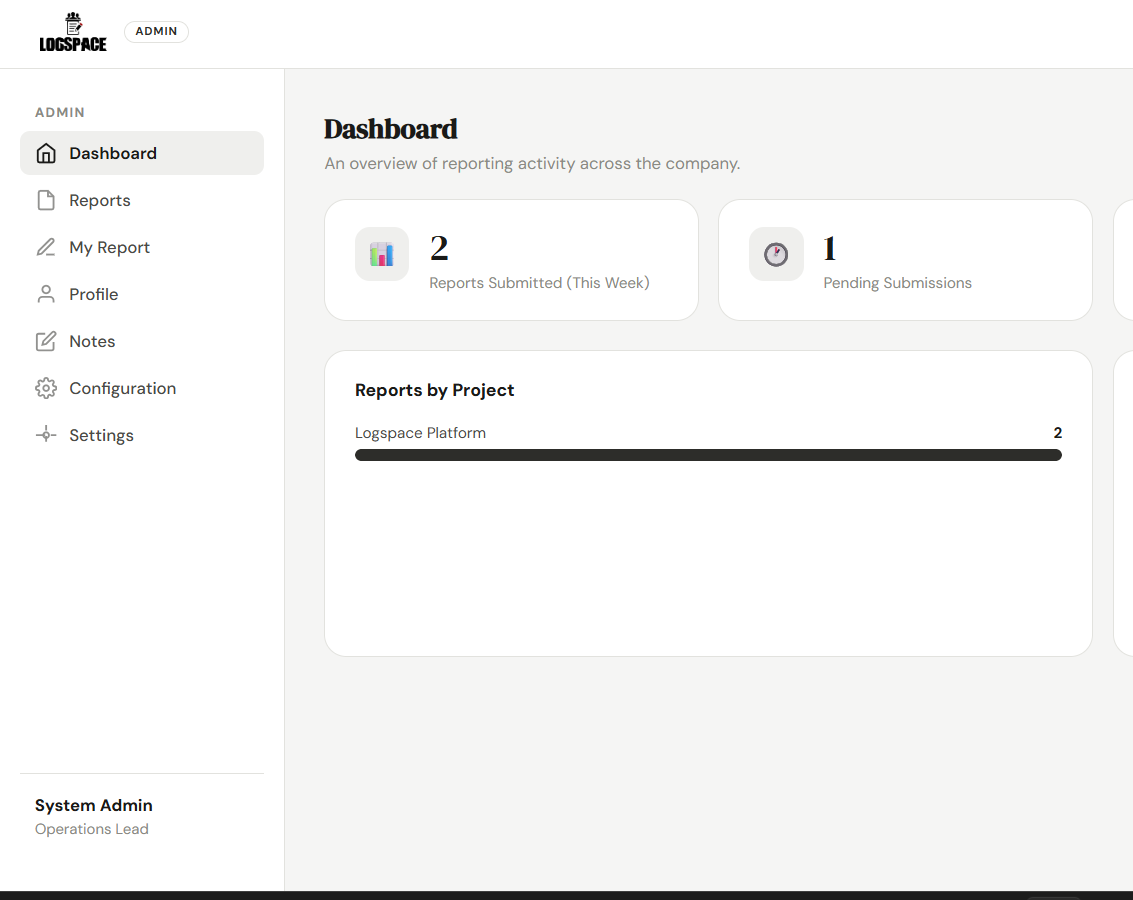The width and height of the screenshot is (1133, 900).
Task: Click the reporting activity overview subtitle
Action: pos(532,164)
